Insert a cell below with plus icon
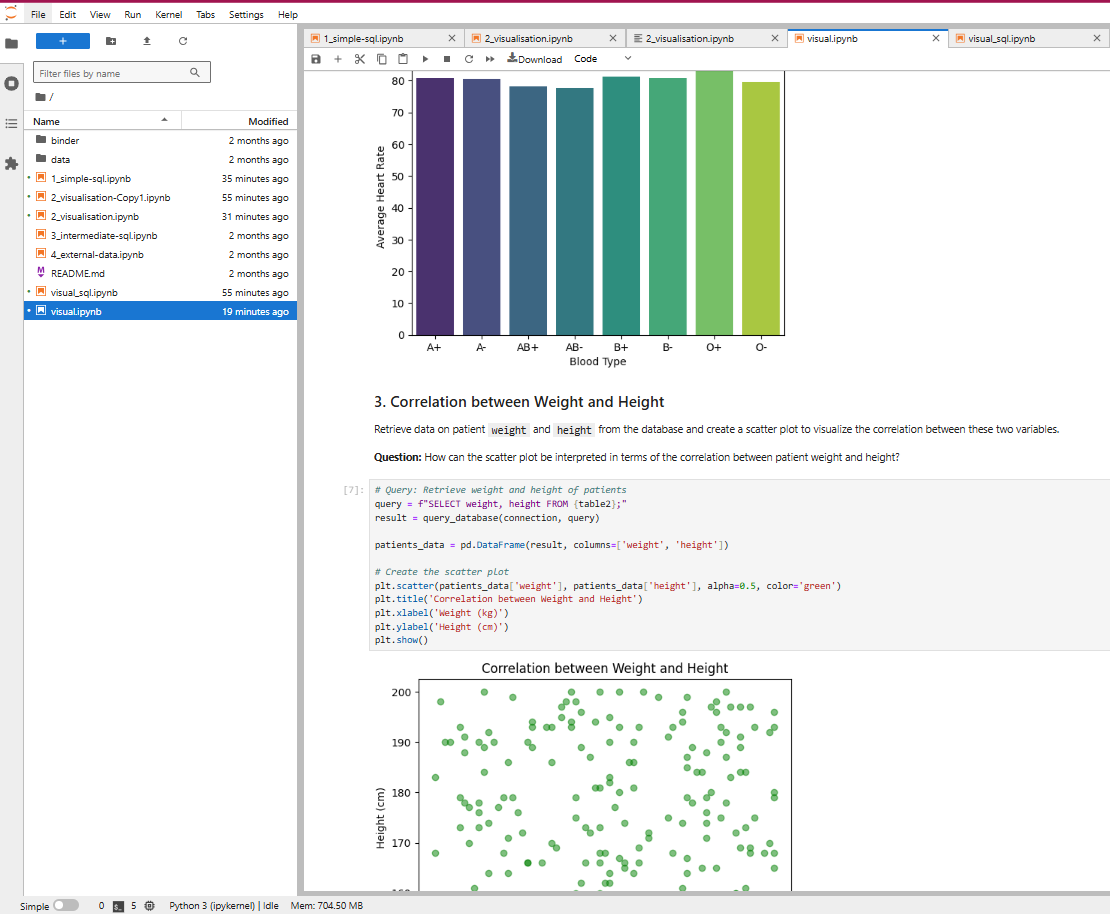1110x915 pixels. tap(338, 59)
